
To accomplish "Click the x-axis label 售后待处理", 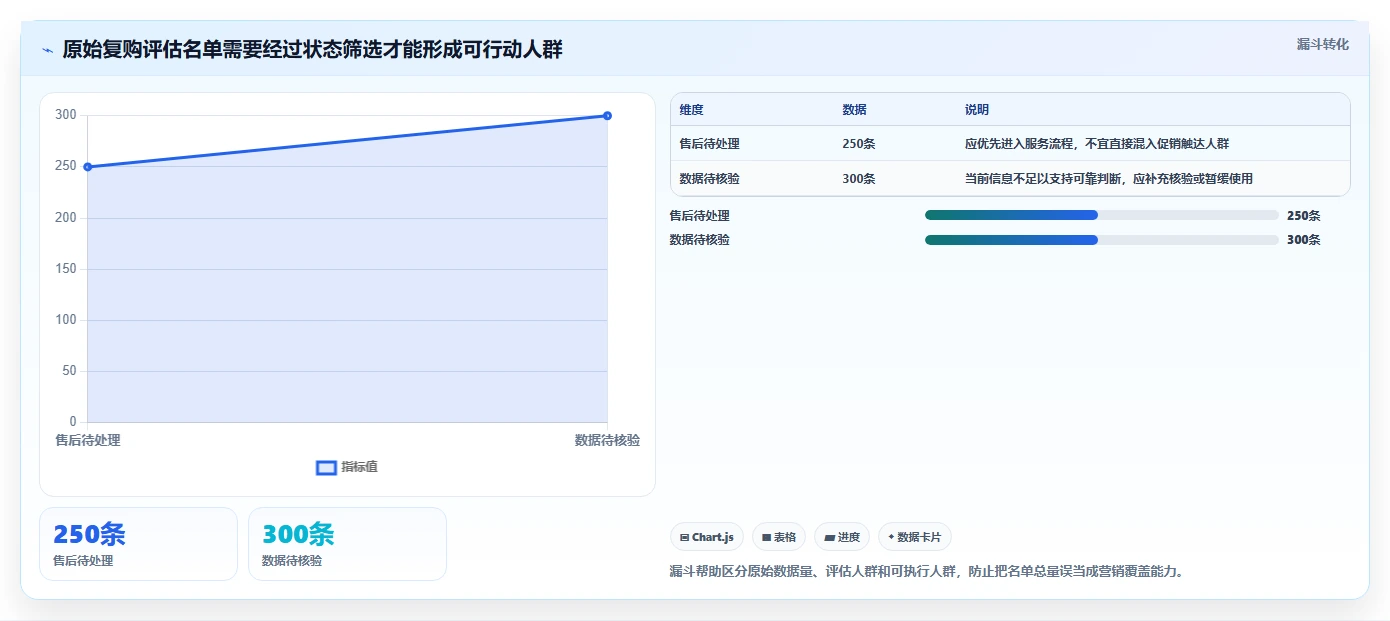I will pyautogui.click(x=88, y=440).
